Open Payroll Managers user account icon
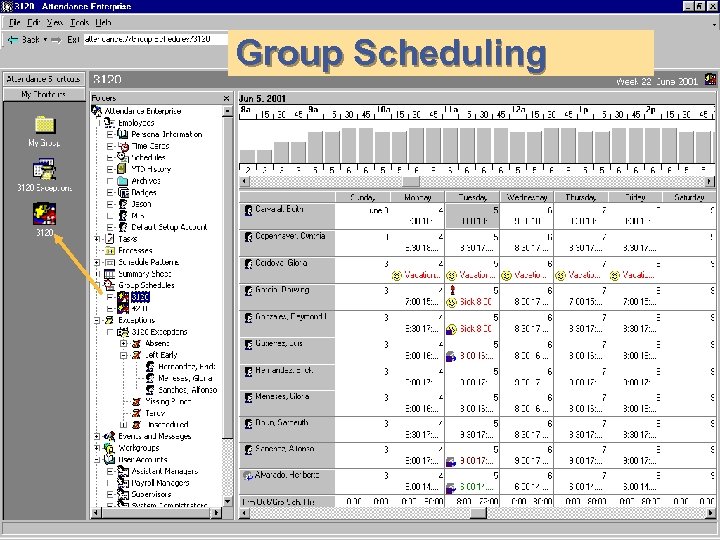The height and width of the screenshot is (540, 720). click(x=123, y=483)
